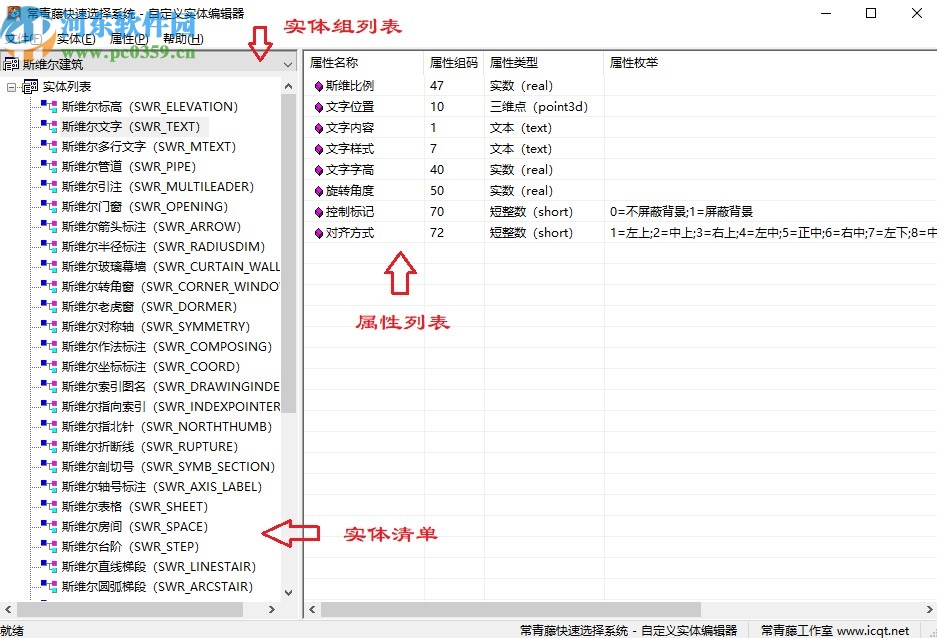Click the 斯维尔表格 (SWR_SHEET) entity icon

(x=48, y=506)
